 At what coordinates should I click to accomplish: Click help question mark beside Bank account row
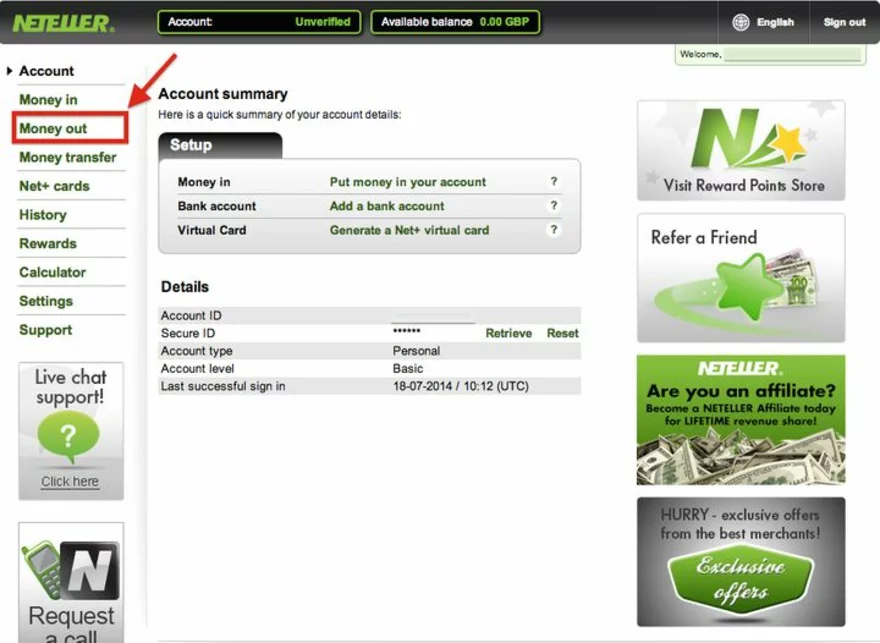(553, 206)
